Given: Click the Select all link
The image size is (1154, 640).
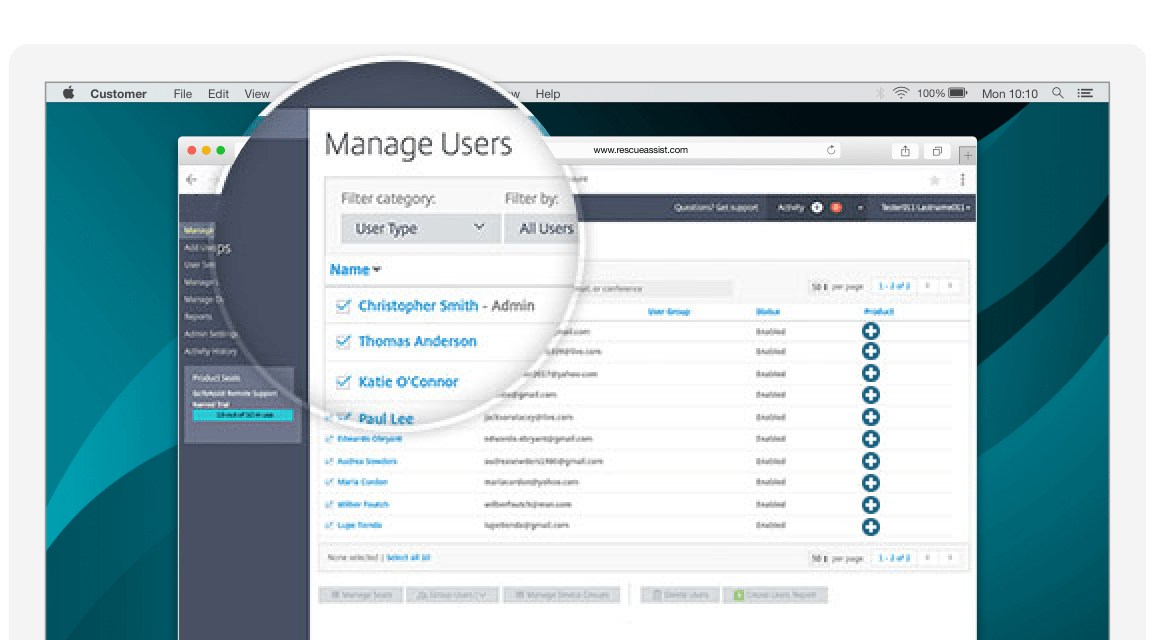Looking at the screenshot, I should (408, 557).
